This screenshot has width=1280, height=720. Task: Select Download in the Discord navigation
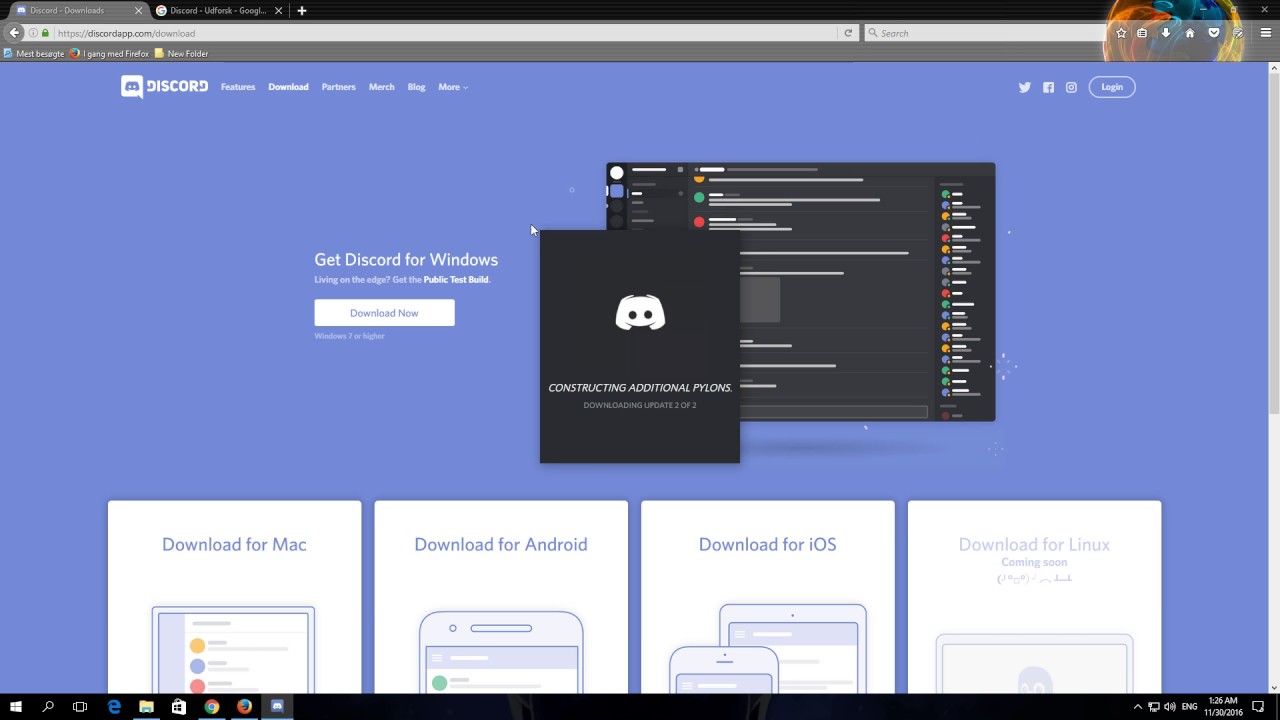click(288, 87)
